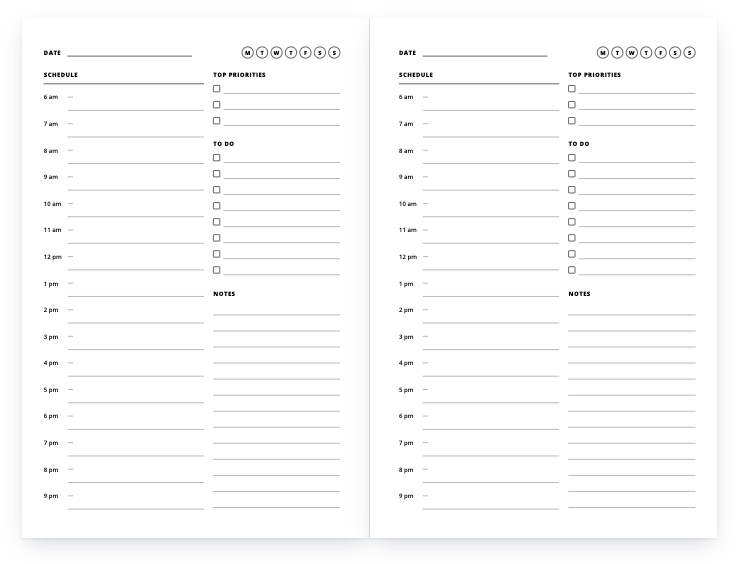The height and width of the screenshot is (564, 739).
Task: Mark the Tuesday circle on the right page
Action: tap(617, 53)
